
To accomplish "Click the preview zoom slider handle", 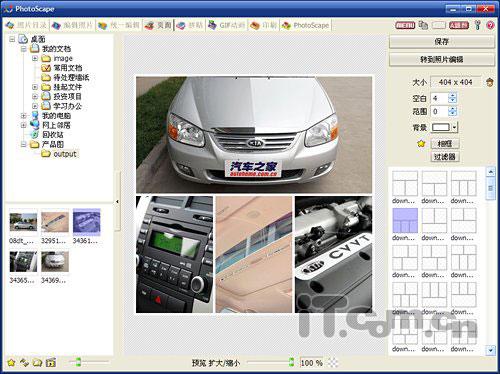I will (291, 362).
